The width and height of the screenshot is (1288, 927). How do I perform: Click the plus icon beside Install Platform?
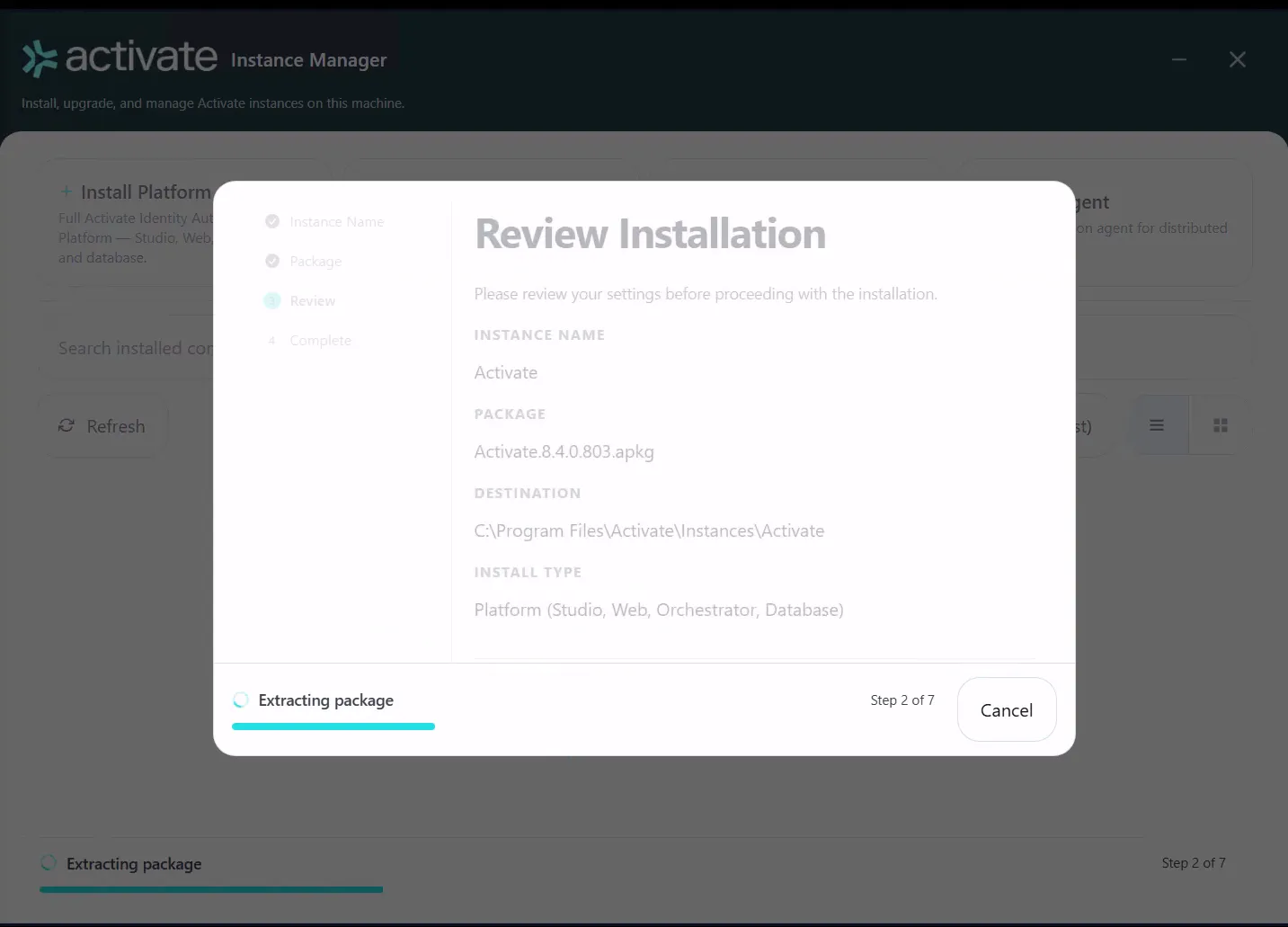coord(66,192)
